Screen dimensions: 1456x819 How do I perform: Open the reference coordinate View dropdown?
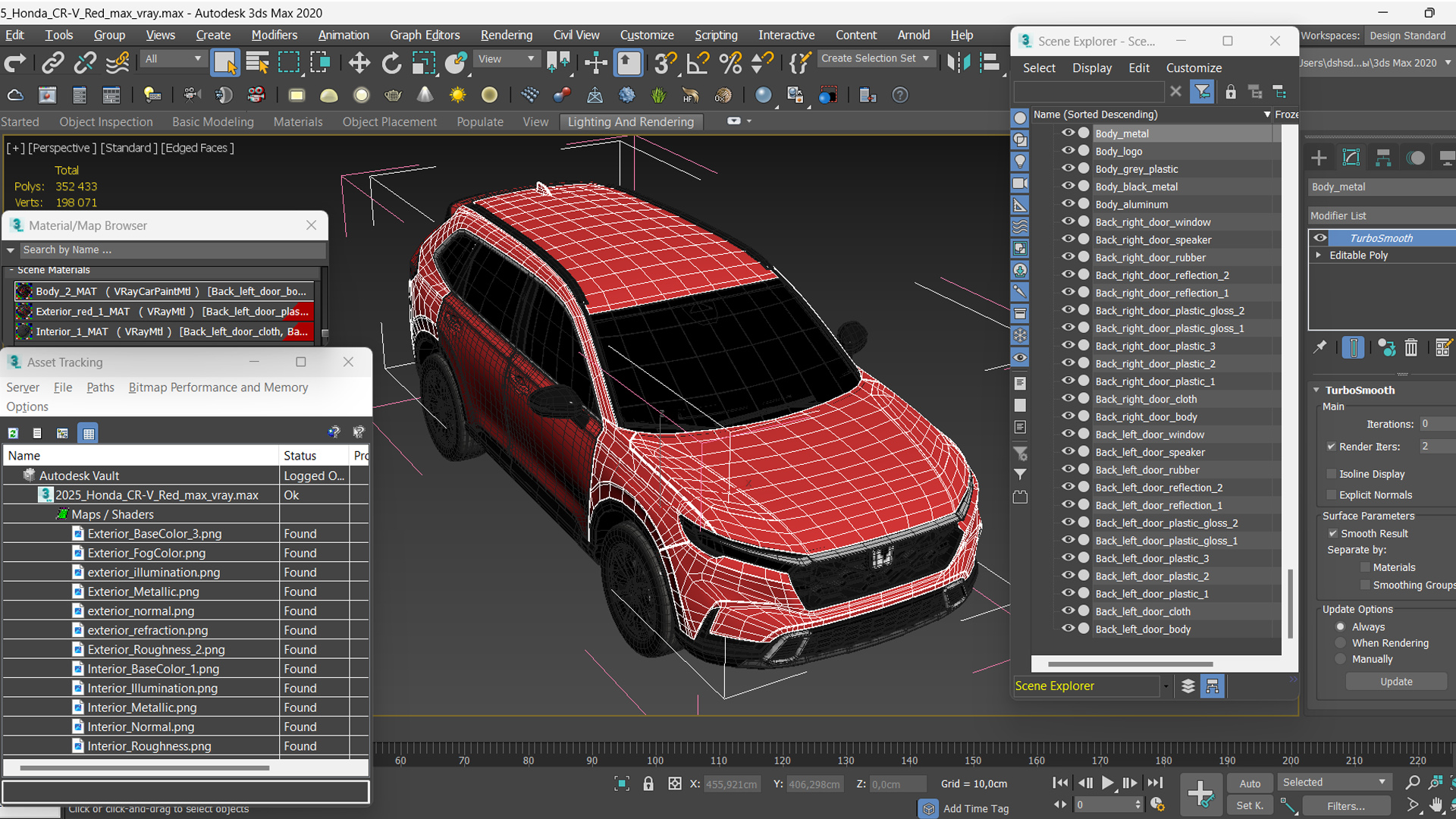pos(506,59)
